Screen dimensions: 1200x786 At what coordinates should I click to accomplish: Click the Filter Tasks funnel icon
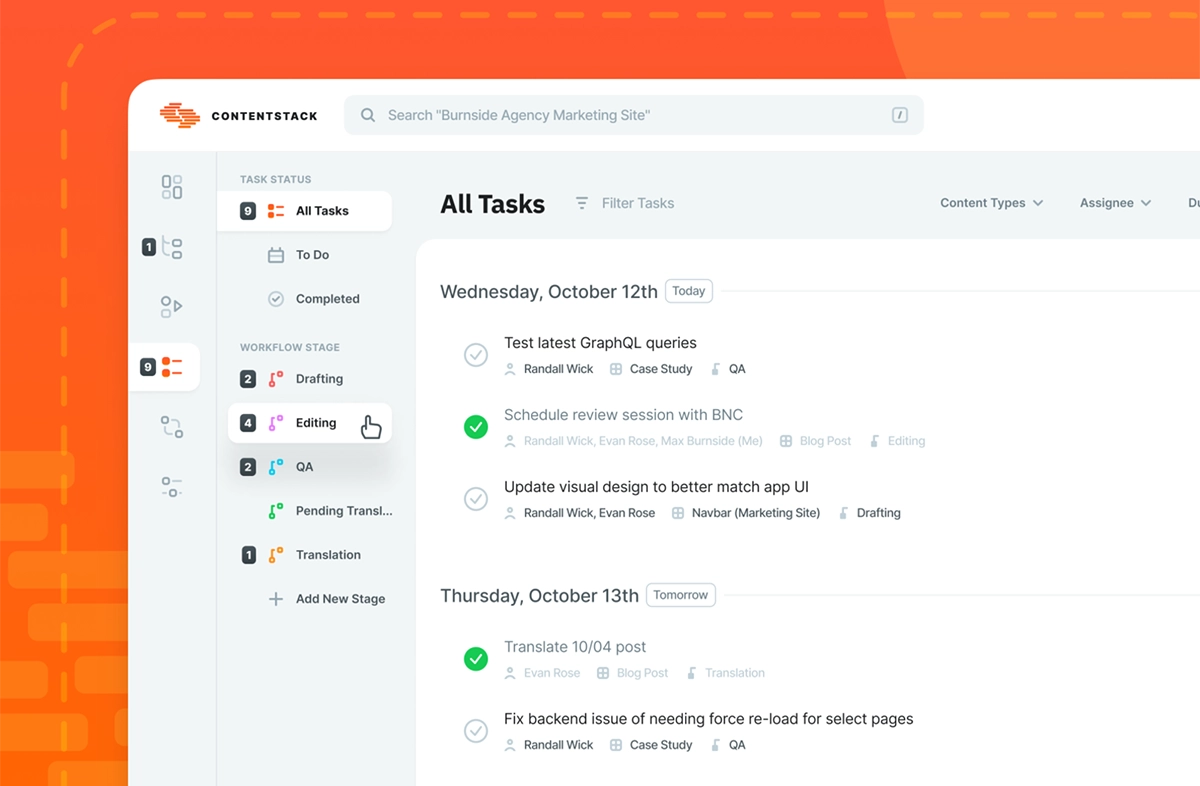pos(582,203)
